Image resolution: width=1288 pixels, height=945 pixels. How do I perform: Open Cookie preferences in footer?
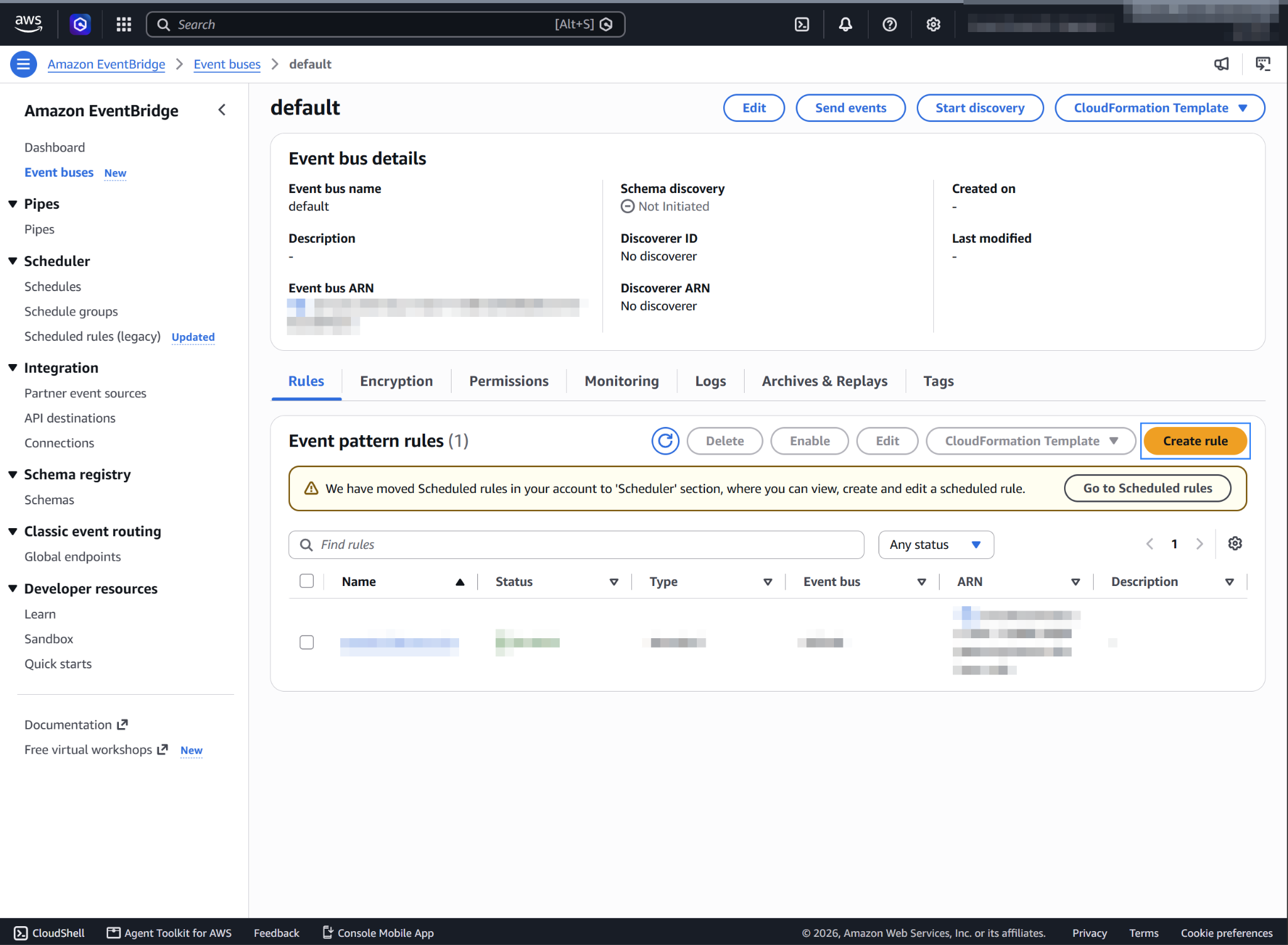coord(1226,933)
